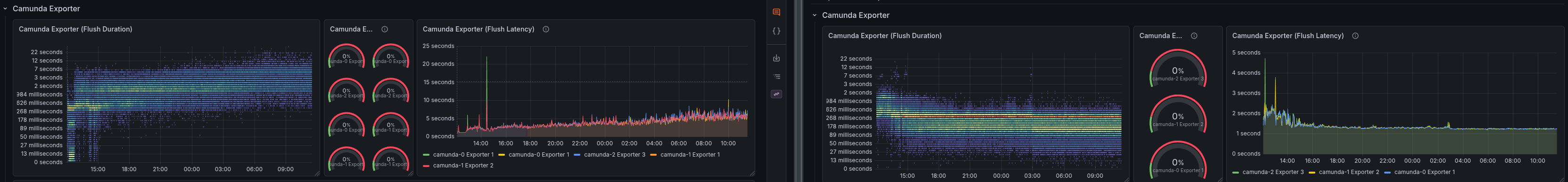The height and width of the screenshot is (182, 1568).
Task: Open the Camunda E... panel title in left window
Action: pos(351,29)
